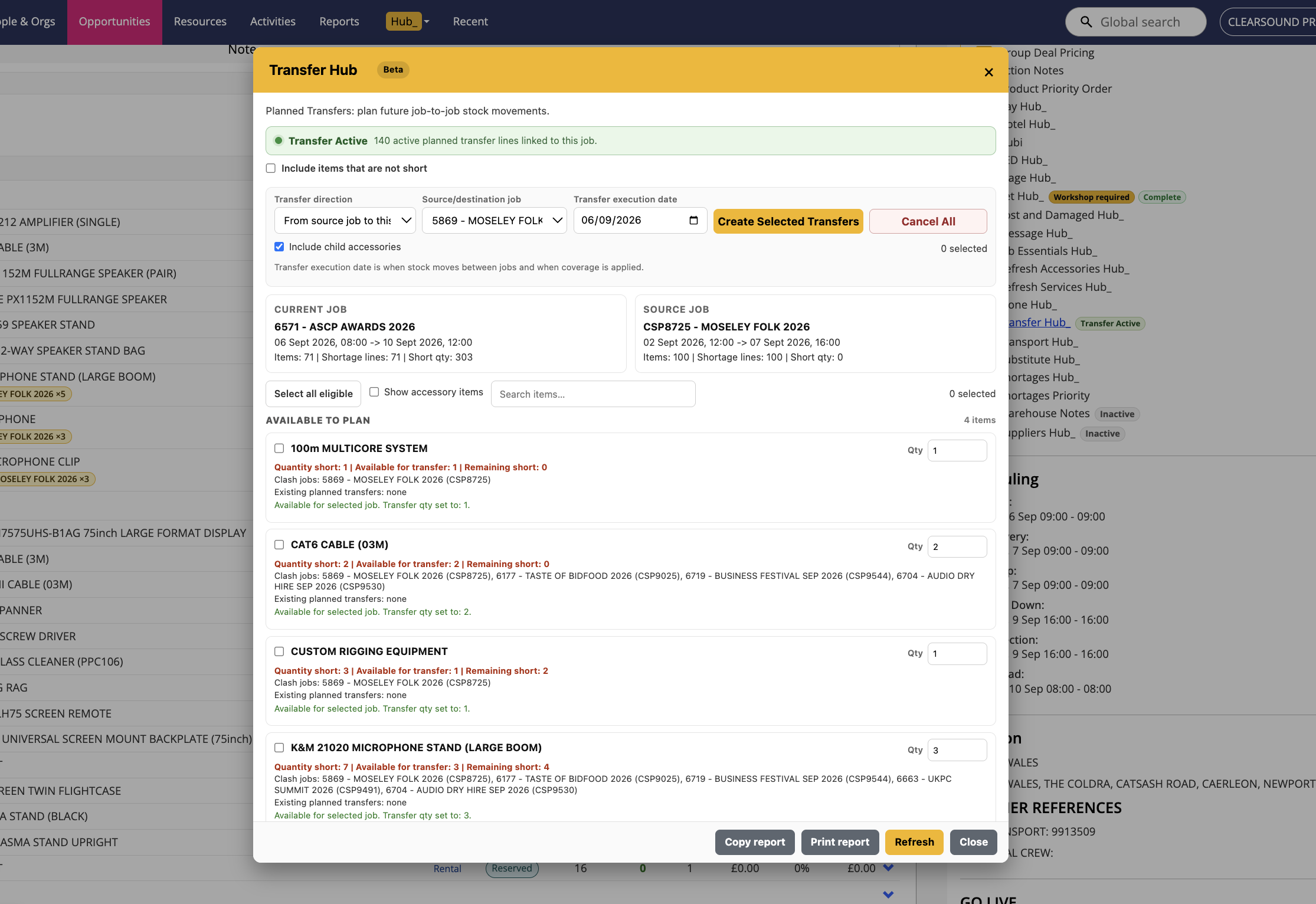Click the Hub_ navbar badge
1316x904 pixels.
pos(404,22)
